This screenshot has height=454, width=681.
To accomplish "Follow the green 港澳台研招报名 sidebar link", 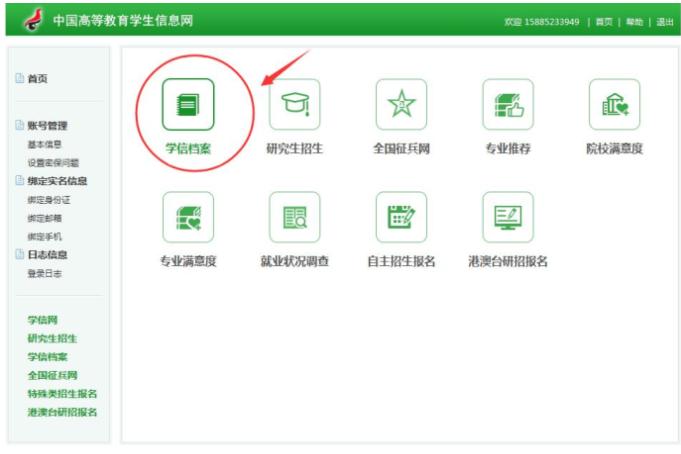I will 63,412.
